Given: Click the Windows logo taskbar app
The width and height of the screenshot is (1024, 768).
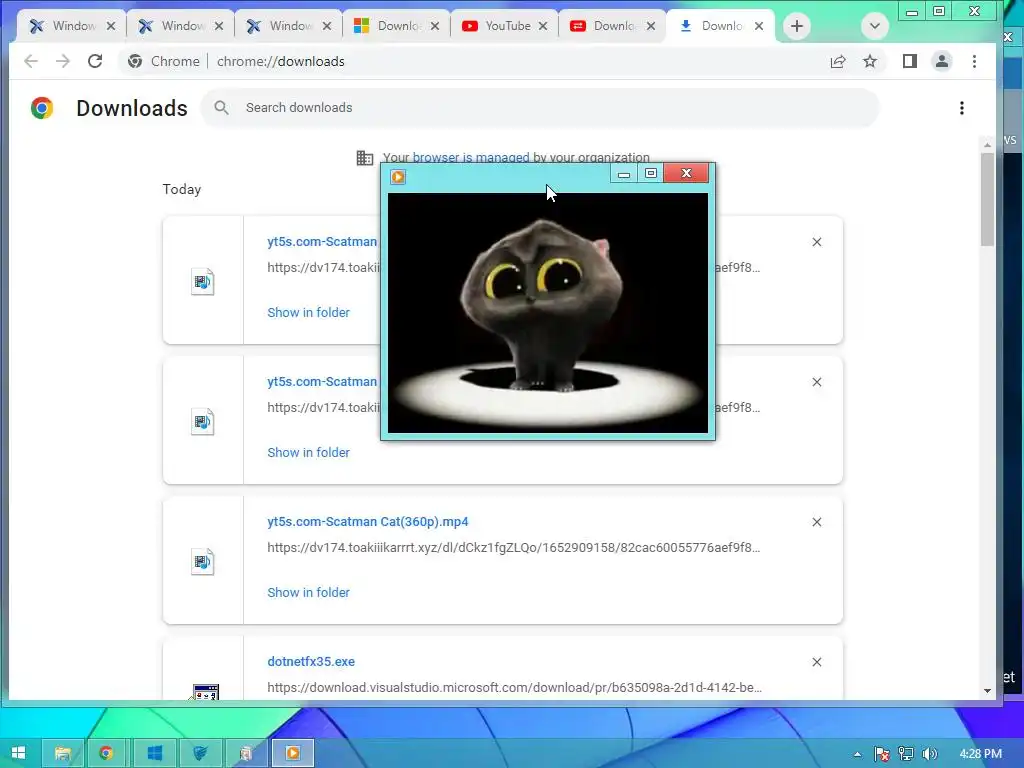Looking at the screenshot, I should (155, 754).
